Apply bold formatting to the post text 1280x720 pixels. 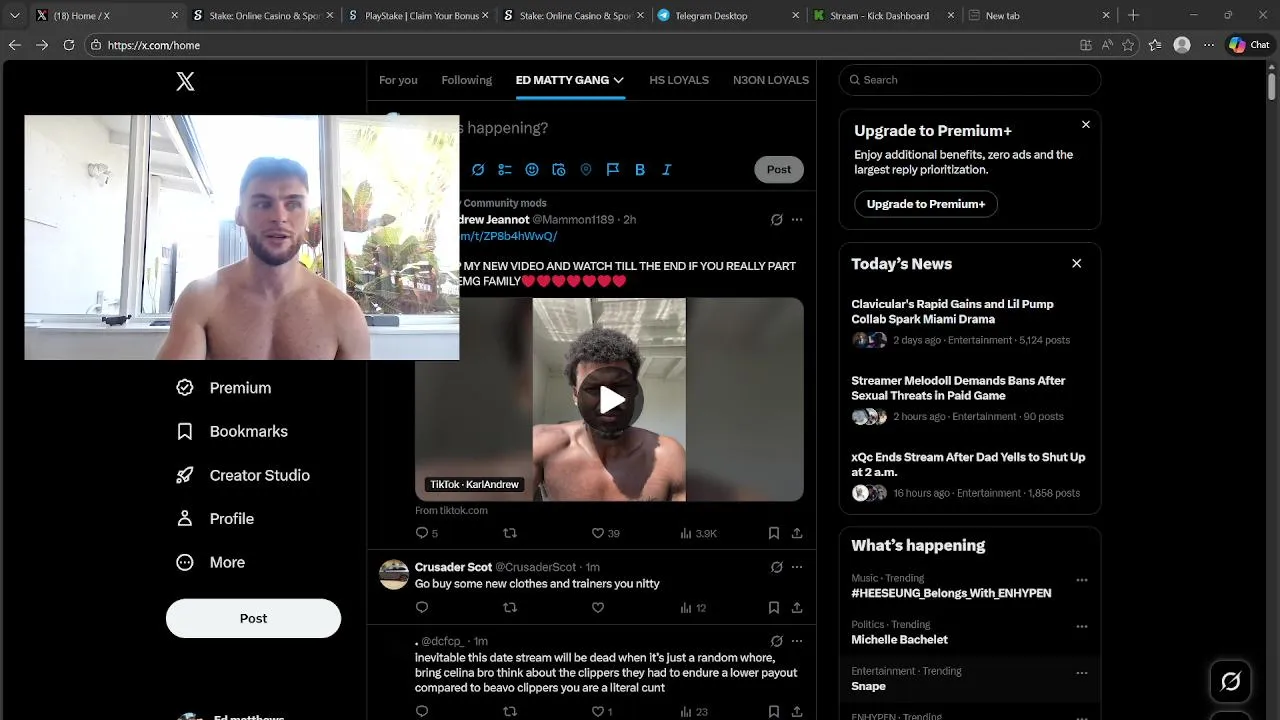(x=640, y=170)
